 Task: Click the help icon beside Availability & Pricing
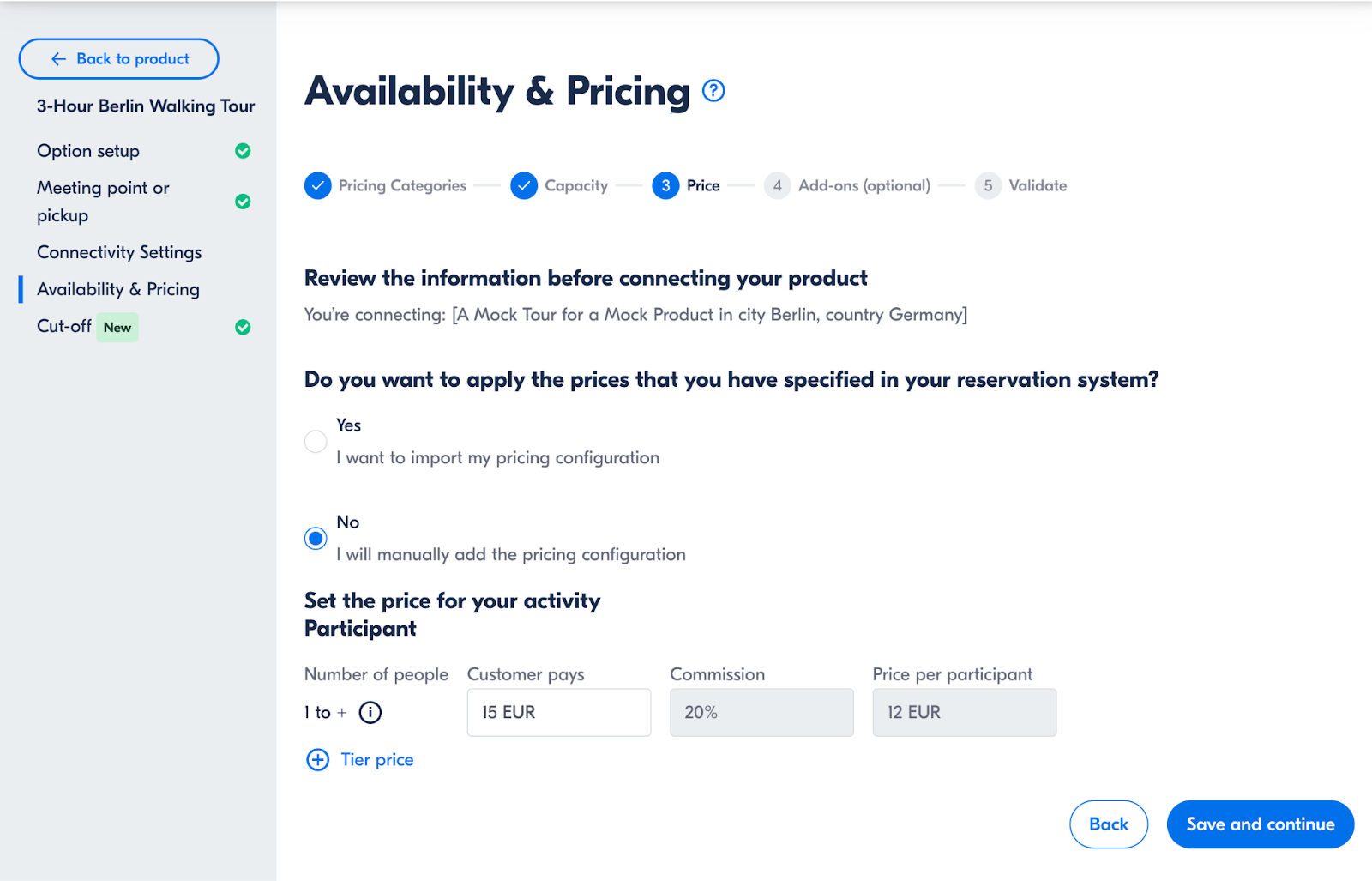713,90
